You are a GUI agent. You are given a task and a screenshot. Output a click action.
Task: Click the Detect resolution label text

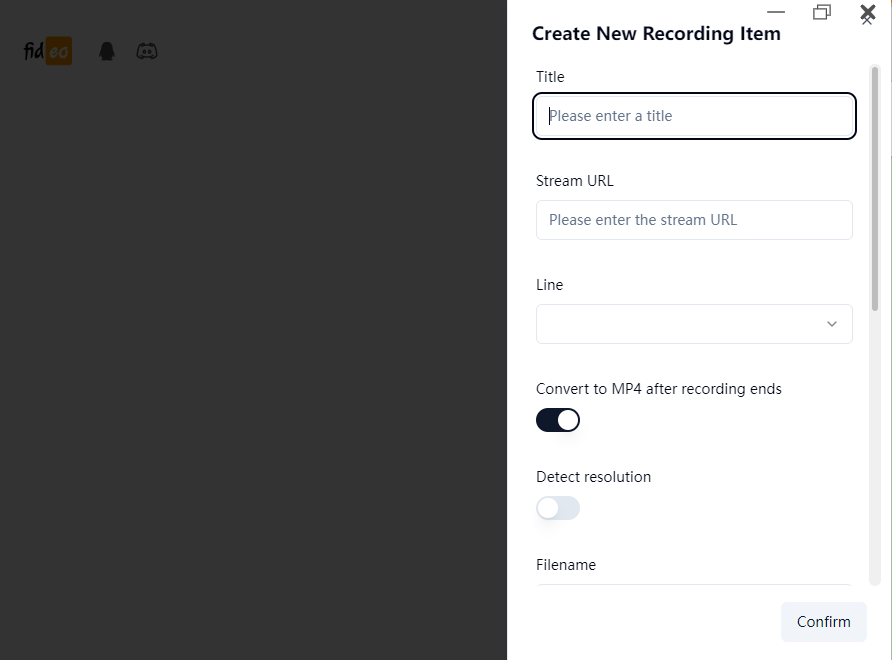click(593, 477)
